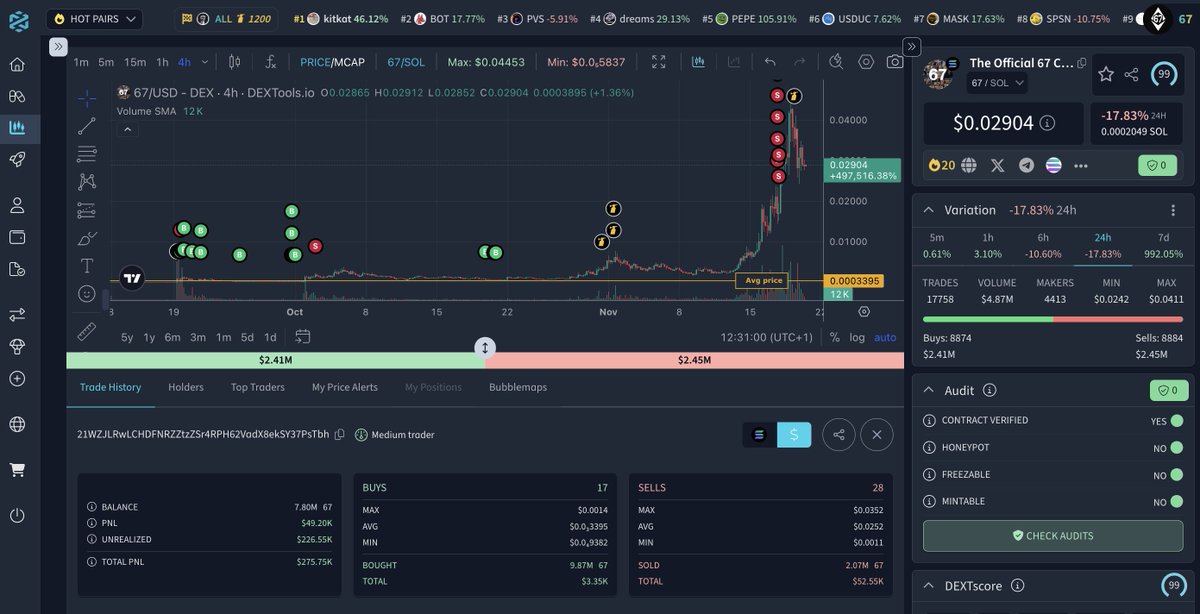Open the HOT PAIRS dropdown

point(94,18)
